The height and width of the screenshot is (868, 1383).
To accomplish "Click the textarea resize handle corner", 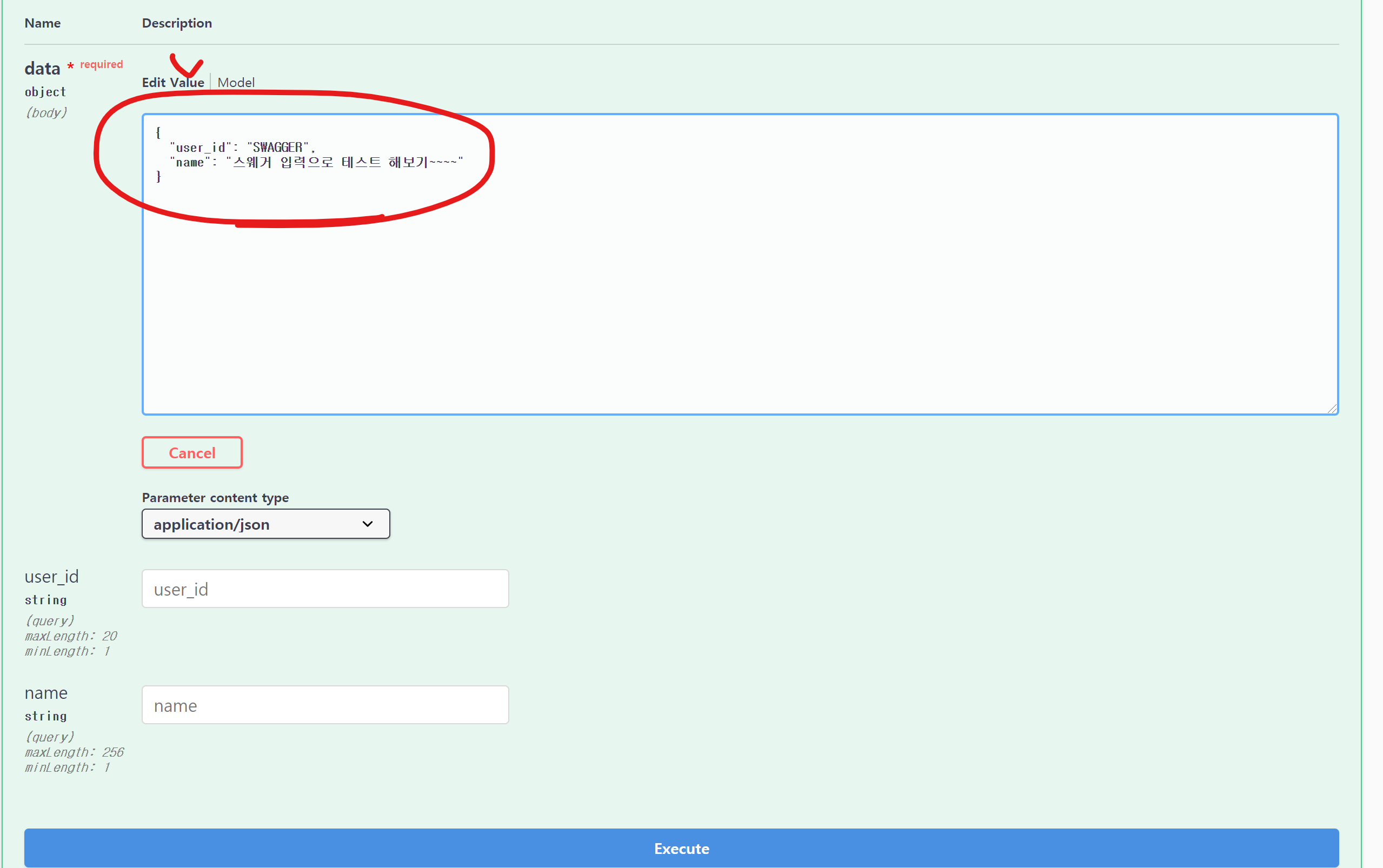I will pos(1332,408).
